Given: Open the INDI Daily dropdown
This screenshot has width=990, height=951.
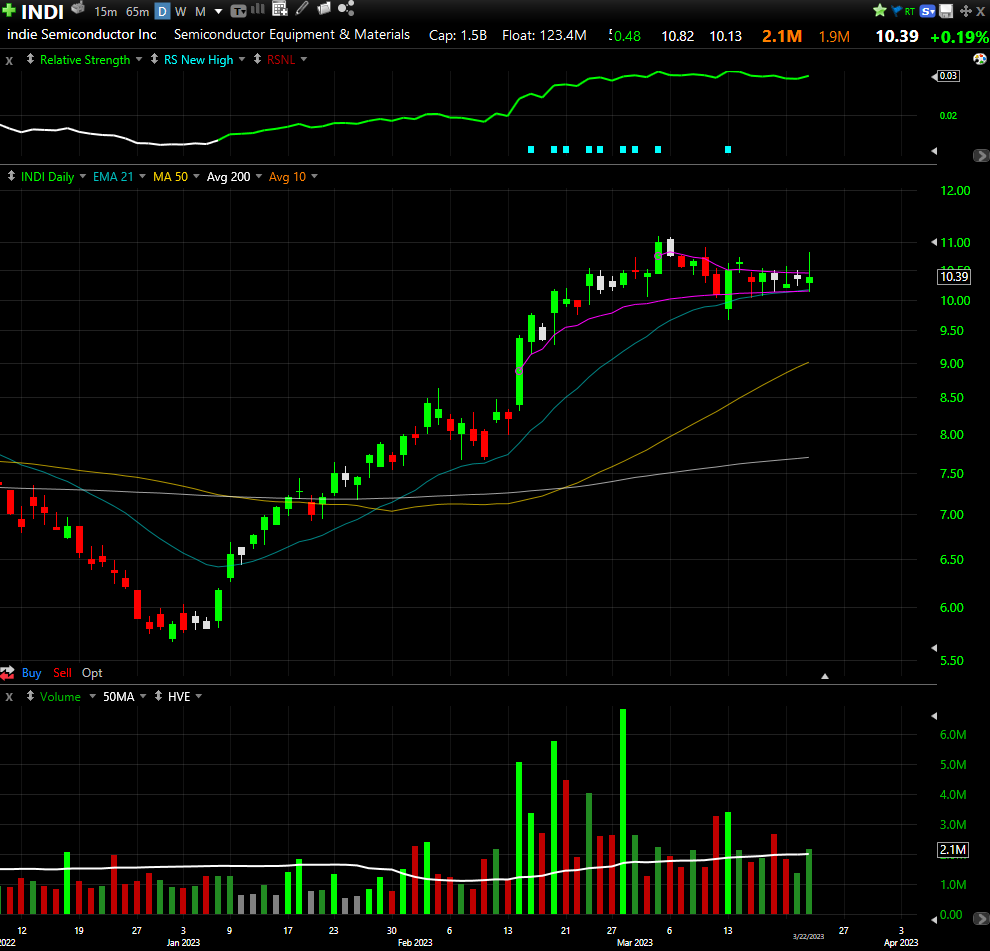Looking at the screenshot, I should point(83,176).
